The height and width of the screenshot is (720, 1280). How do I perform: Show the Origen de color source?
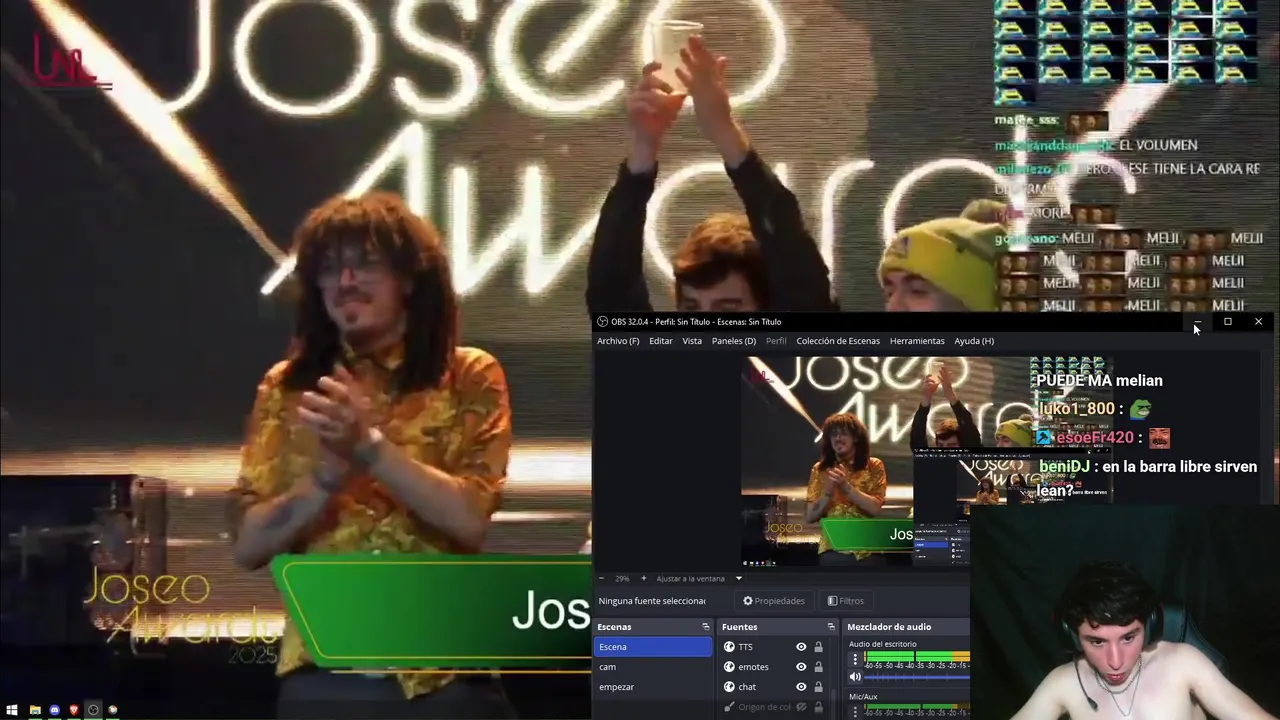[x=801, y=707]
